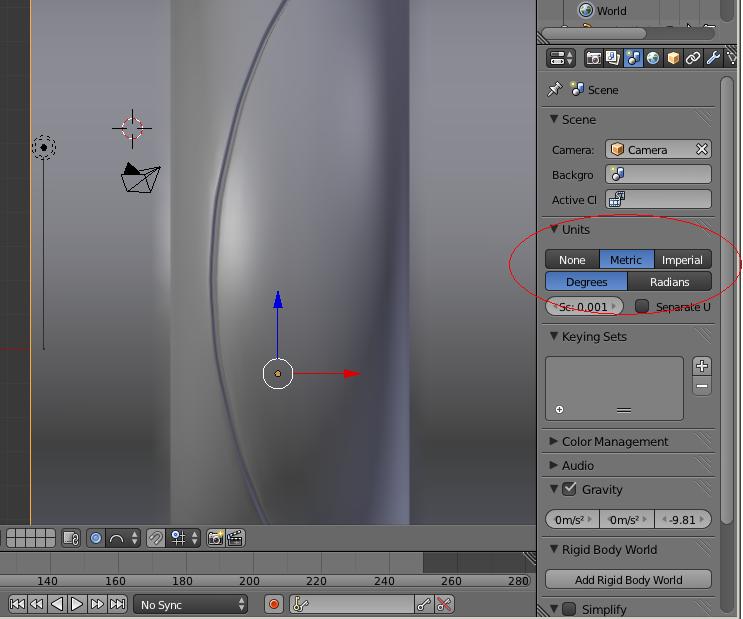743x619 pixels.
Task: Click the OpenGL render image icon
Action: pyautogui.click(x=215, y=538)
